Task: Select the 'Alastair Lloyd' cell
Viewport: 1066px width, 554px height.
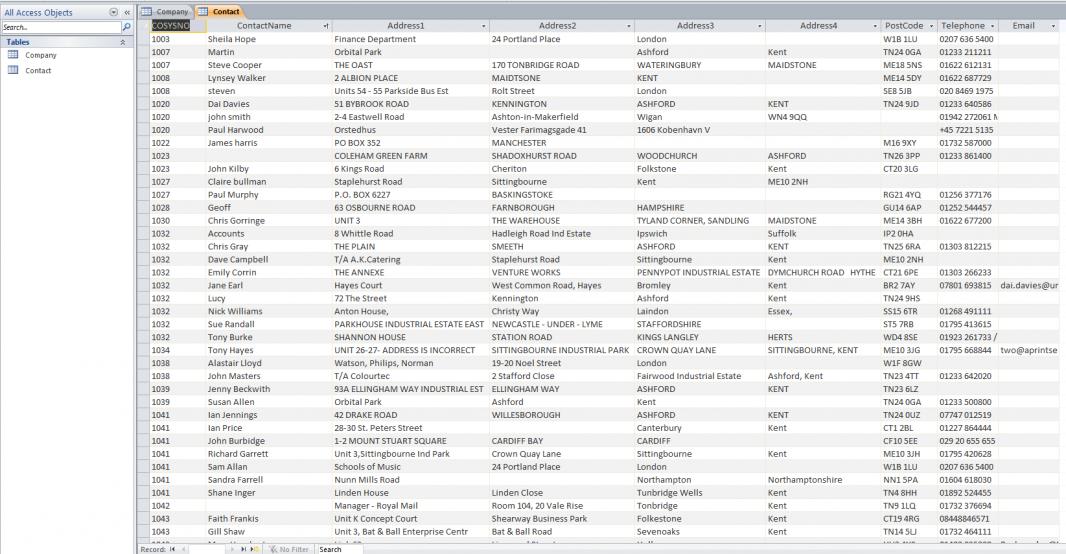Action: (268, 363)
